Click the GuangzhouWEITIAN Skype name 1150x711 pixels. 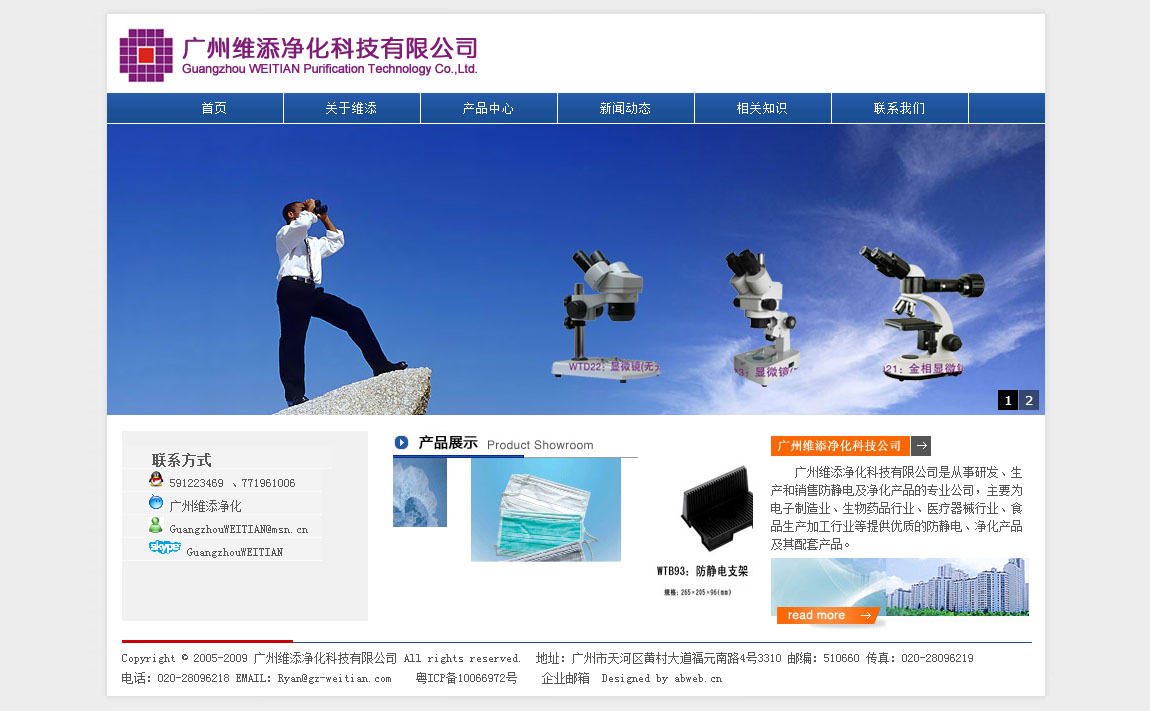pyautogui.click(x=235, y=552)
